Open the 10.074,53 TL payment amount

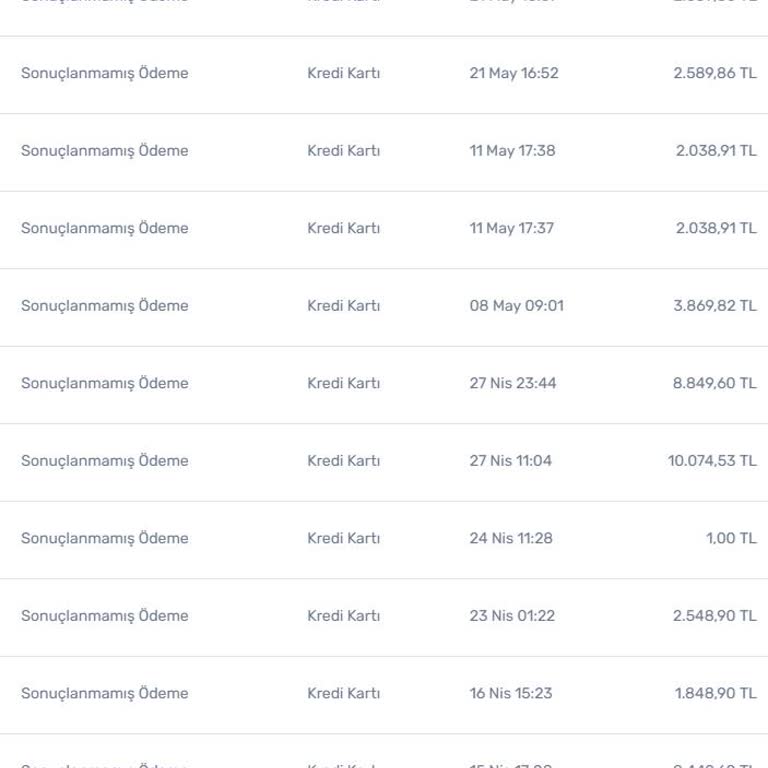point(712,461)
